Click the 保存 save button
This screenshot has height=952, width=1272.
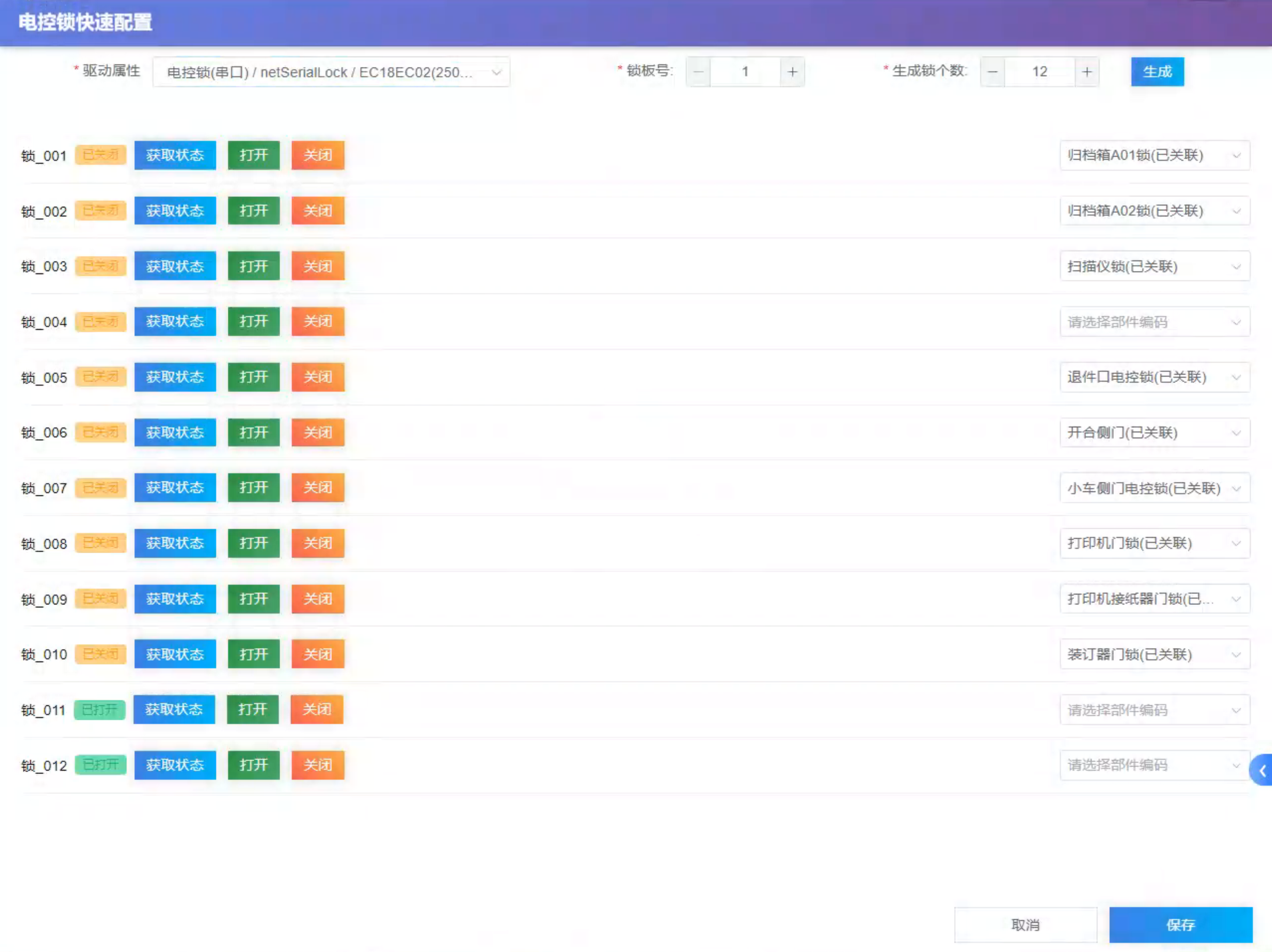(1180, 925)
